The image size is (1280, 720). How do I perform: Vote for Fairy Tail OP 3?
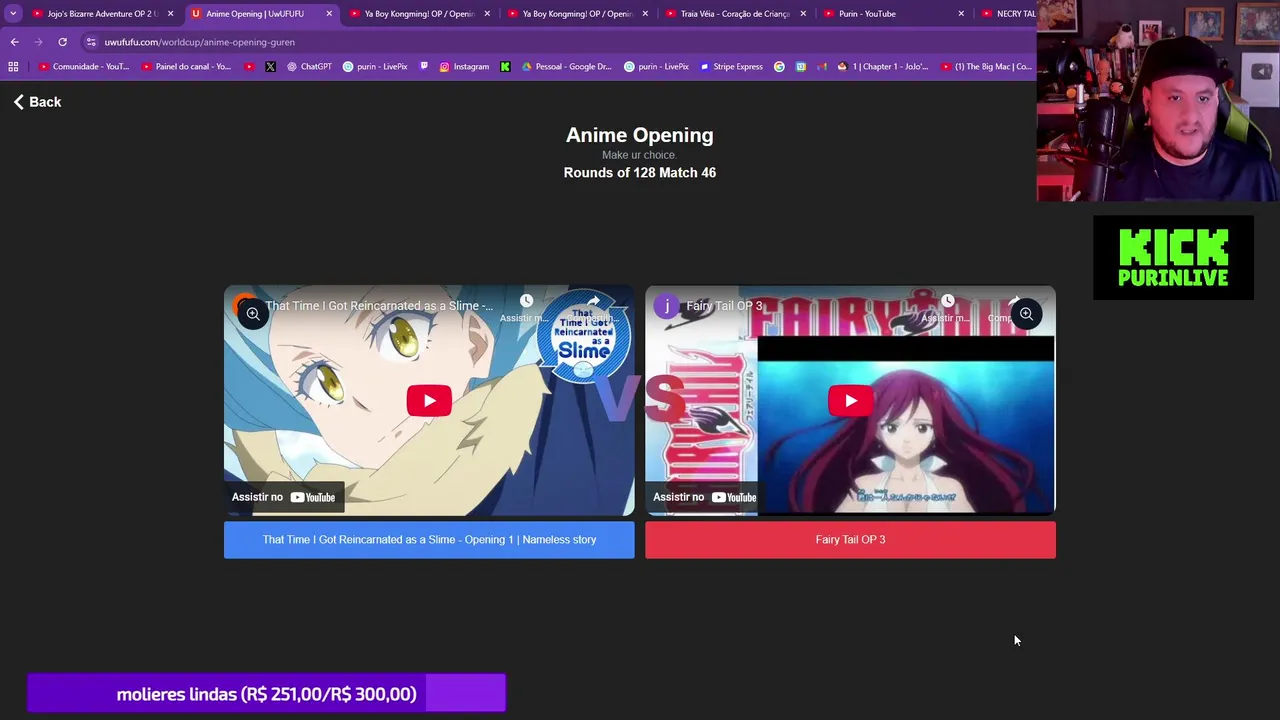(x=850, y=540)
